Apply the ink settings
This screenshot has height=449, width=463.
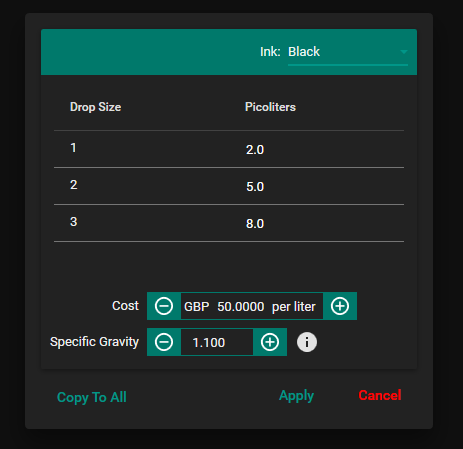(296, 396)
